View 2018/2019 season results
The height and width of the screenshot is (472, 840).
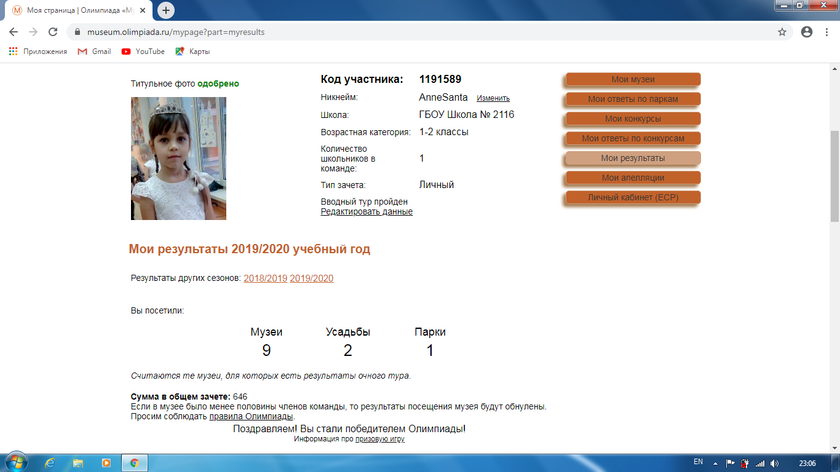pos(265,278)
